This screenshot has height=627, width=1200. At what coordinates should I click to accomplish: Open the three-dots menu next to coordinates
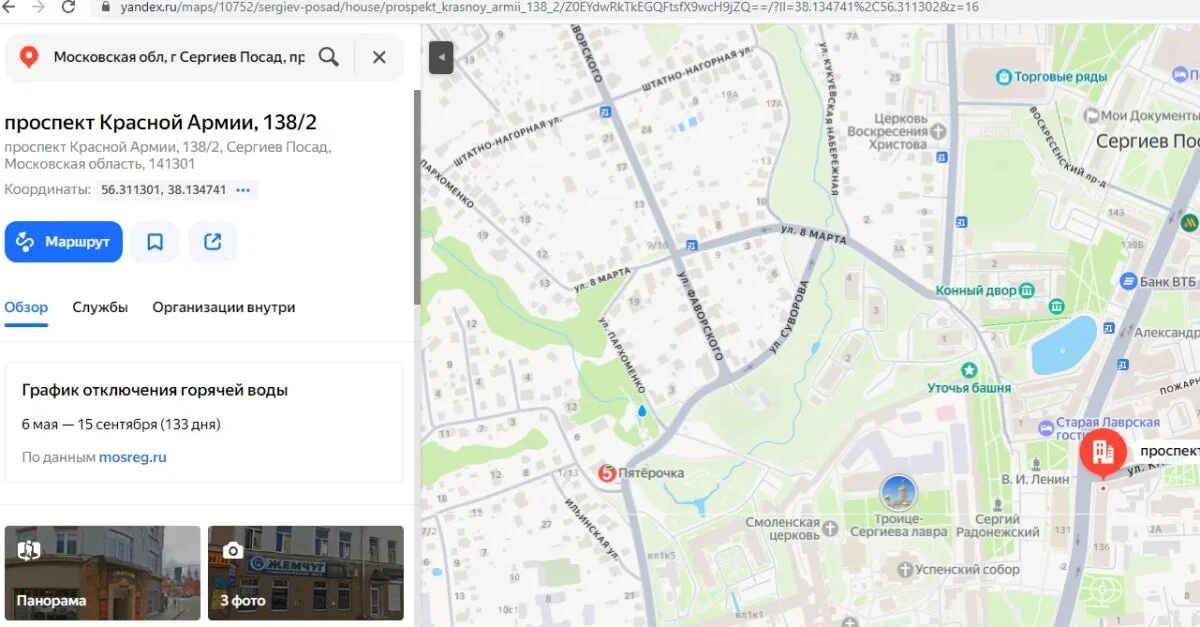[x=245, y=190]
